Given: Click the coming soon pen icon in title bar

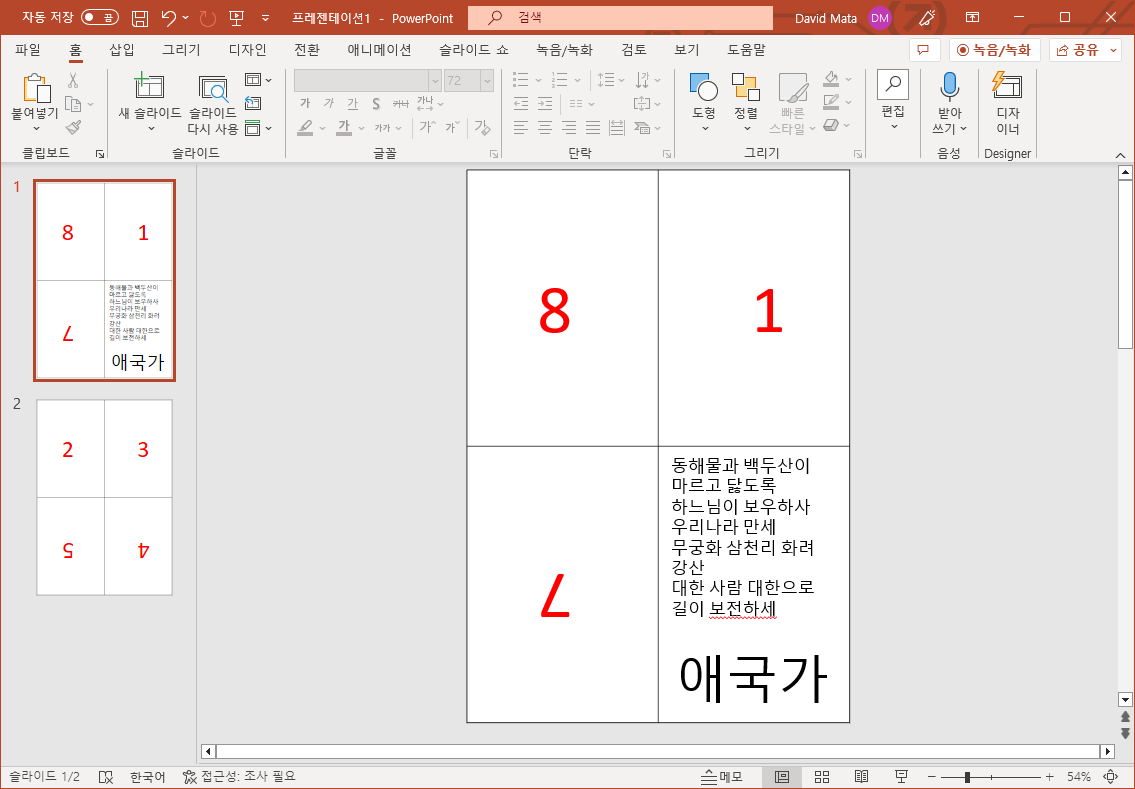Looking at the screenshot, I should click(927, 18).
